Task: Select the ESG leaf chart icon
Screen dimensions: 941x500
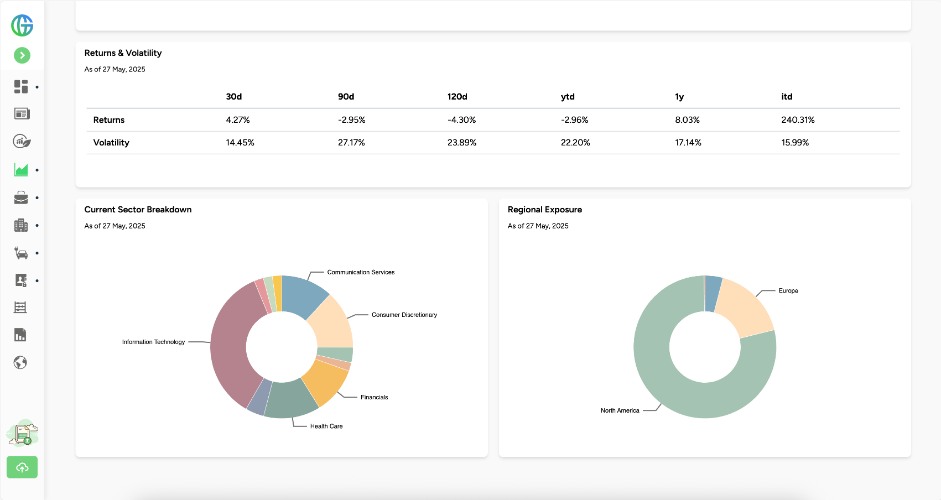Action: (x=21, y=142)
